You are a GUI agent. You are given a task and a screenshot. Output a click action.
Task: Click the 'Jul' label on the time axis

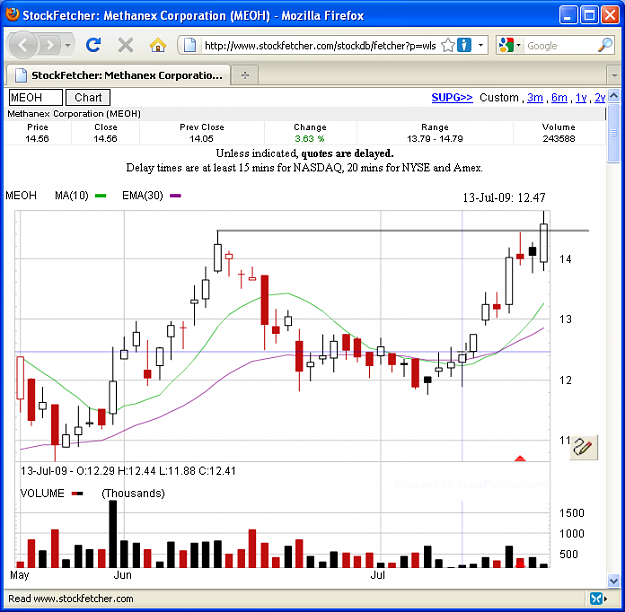coord(378,575)
